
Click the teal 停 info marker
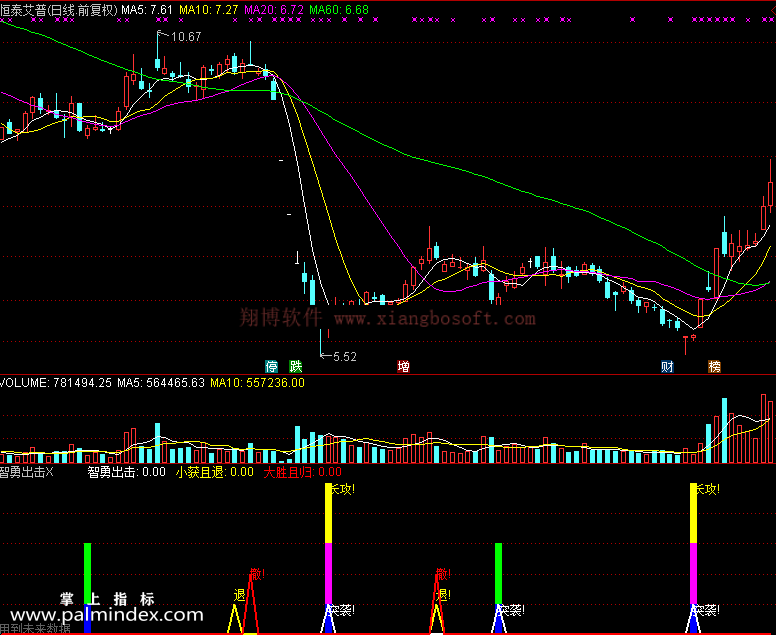click(272, 367)
